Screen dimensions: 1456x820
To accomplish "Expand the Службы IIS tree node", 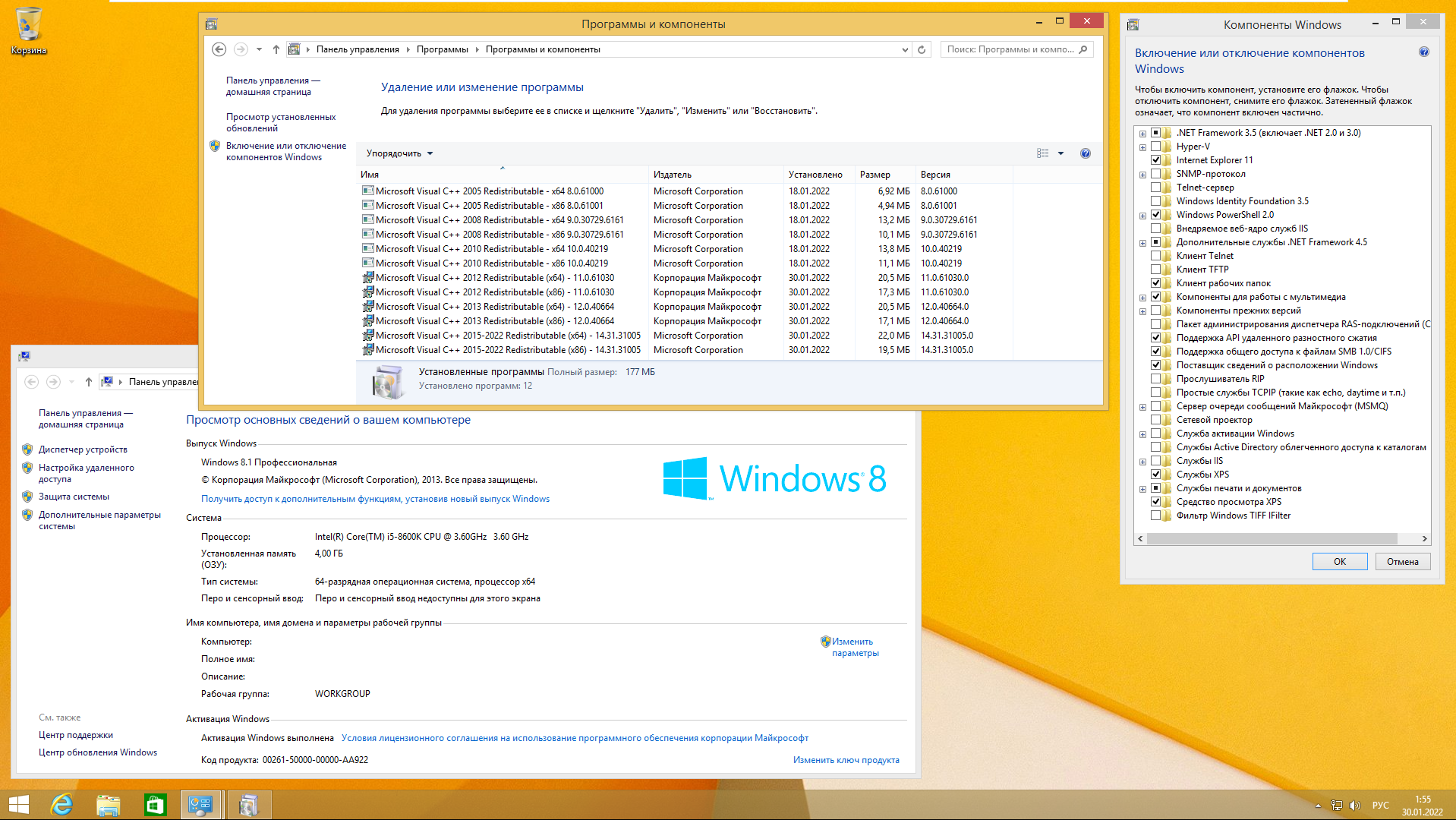I will [x=1142, y=462].
